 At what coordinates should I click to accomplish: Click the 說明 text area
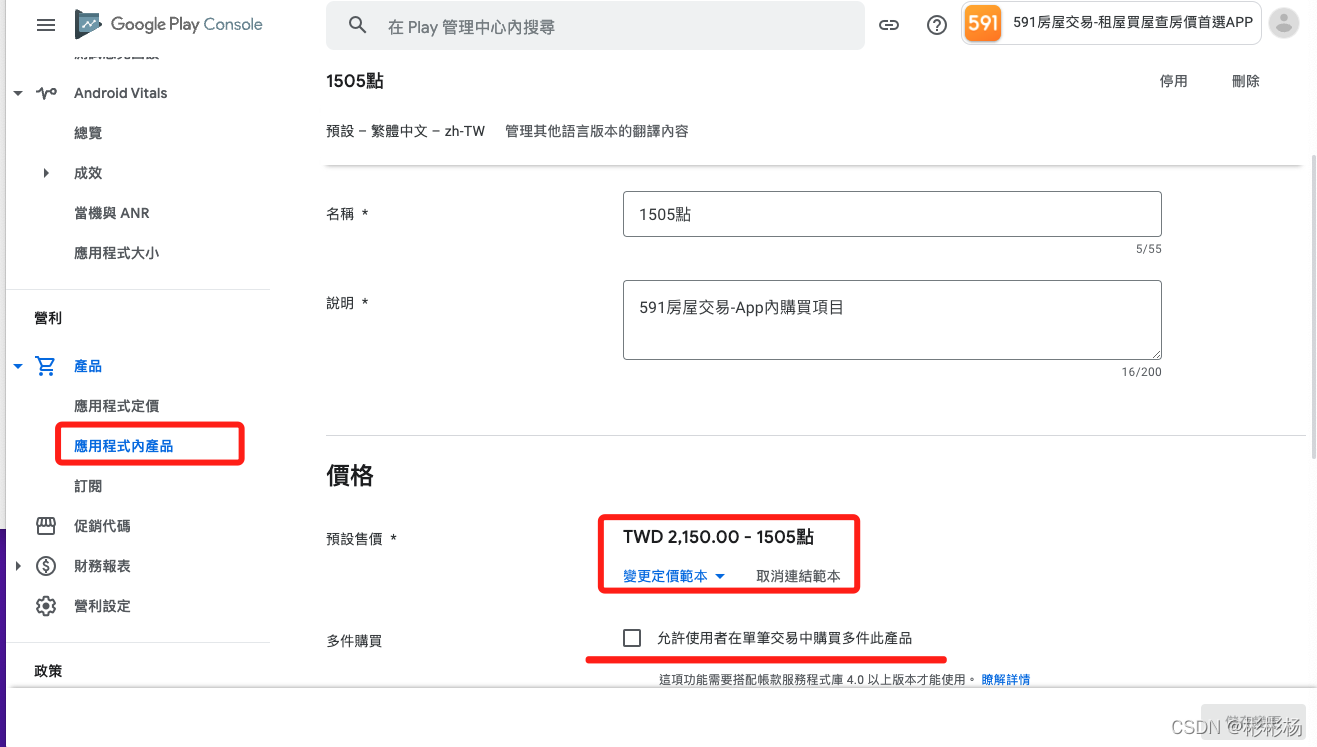pyautogui.click(x=892, y=320)
